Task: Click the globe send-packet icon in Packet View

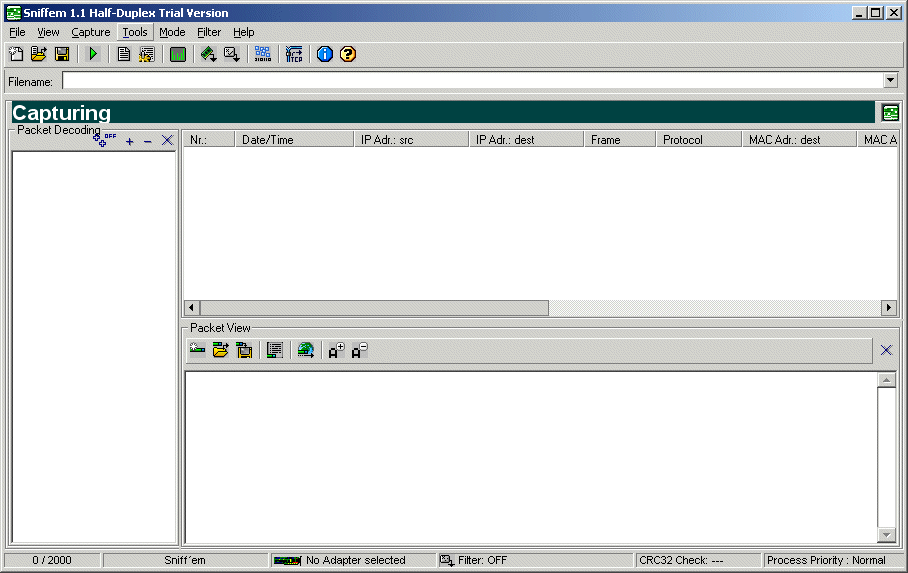Action: coord(306,350)
